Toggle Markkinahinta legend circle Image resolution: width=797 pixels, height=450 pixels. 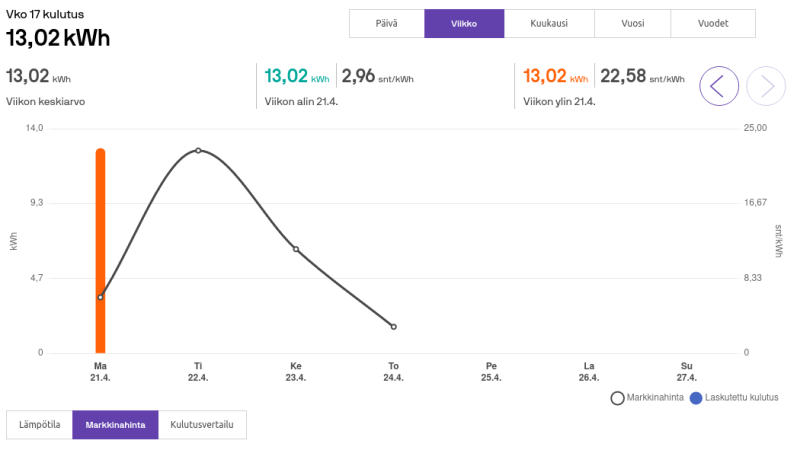pos(617,398)
